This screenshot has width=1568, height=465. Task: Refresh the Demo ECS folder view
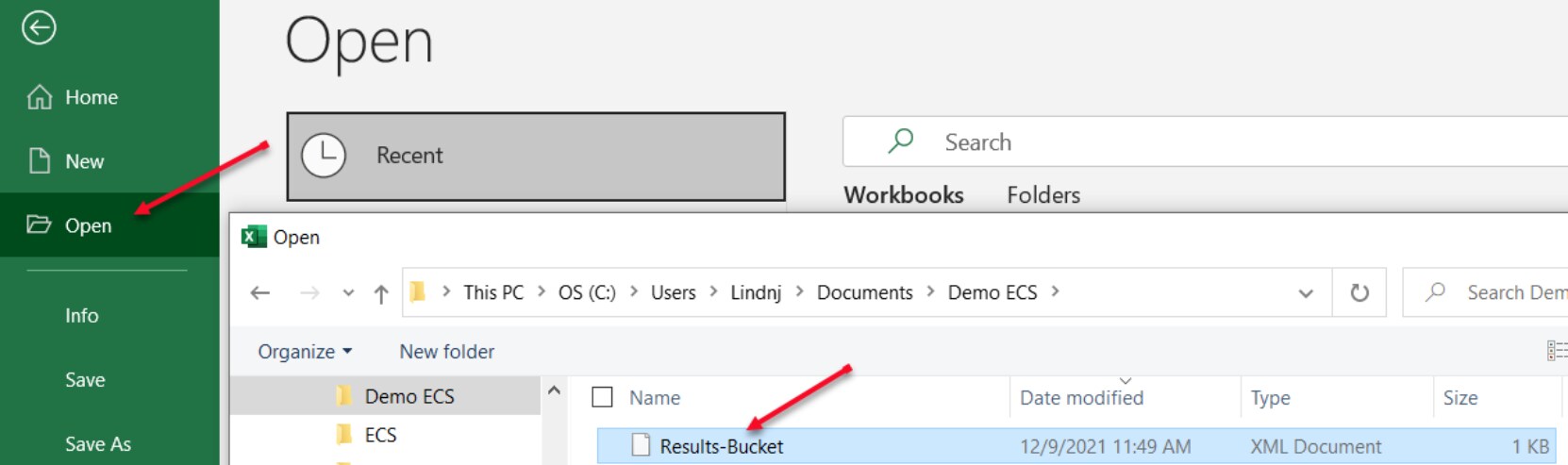[x=1359, y=292]
